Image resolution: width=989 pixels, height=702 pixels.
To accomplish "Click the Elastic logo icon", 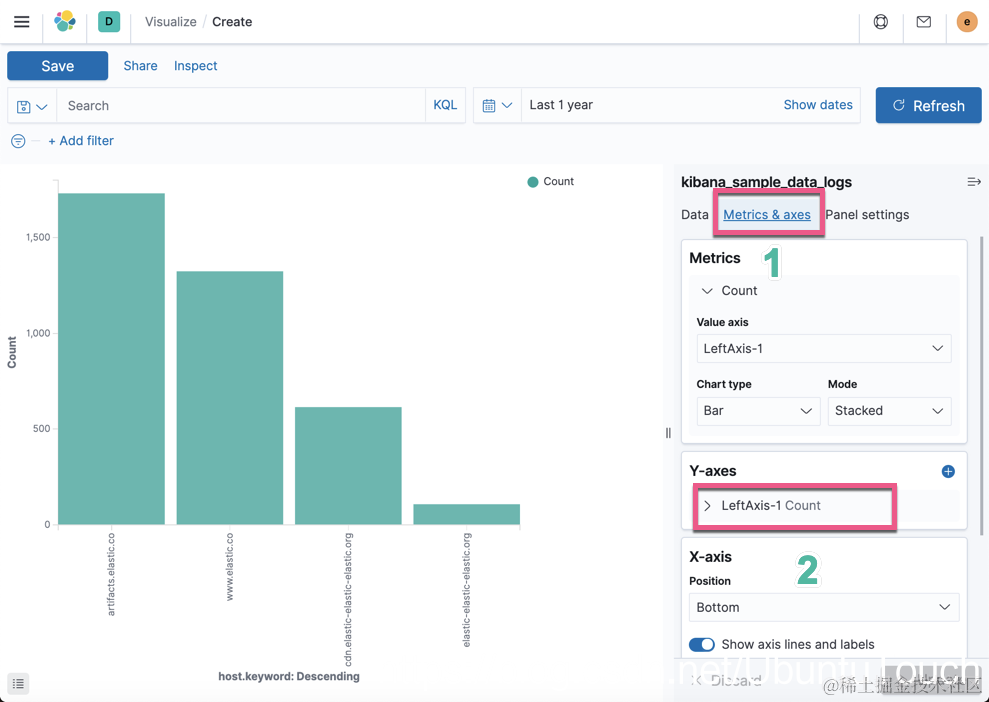I will [65, 21].
